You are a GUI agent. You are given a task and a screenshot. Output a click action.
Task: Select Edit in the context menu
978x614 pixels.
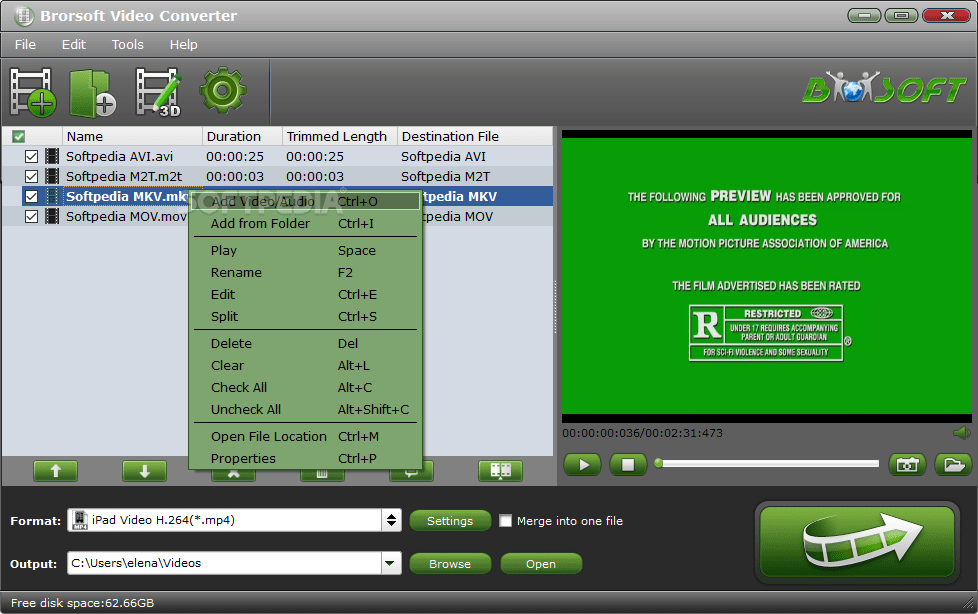[x=305, y=294]
